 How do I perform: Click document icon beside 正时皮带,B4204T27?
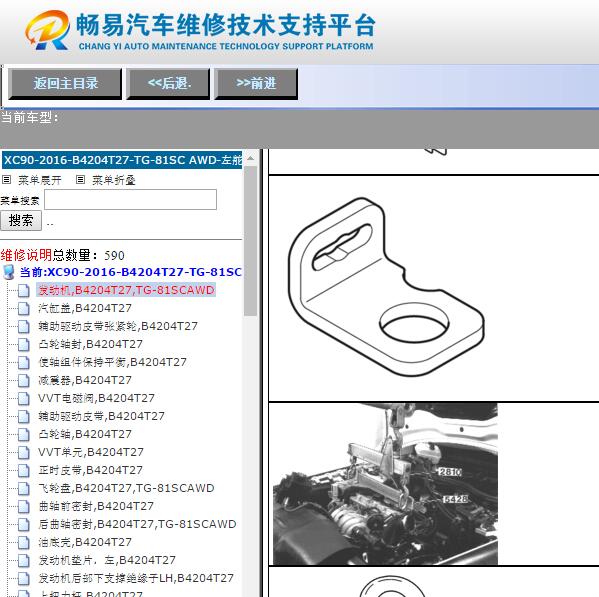tap(24, 471)
